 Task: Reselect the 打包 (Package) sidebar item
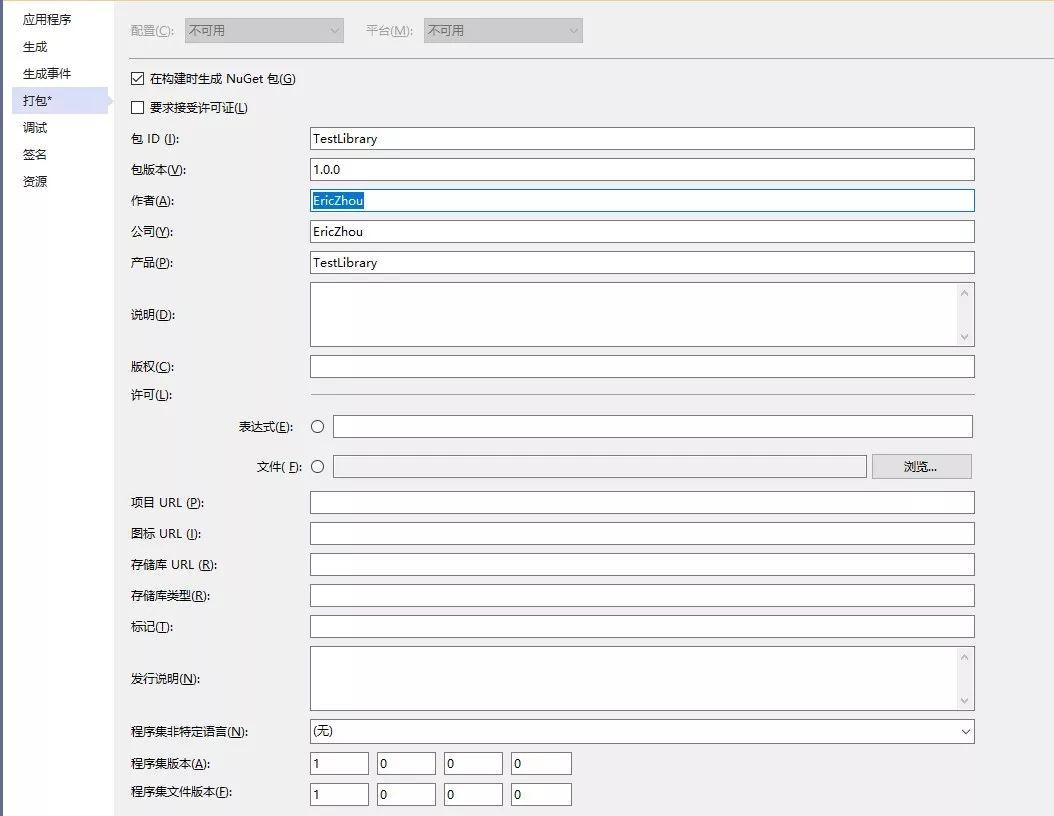35,100
